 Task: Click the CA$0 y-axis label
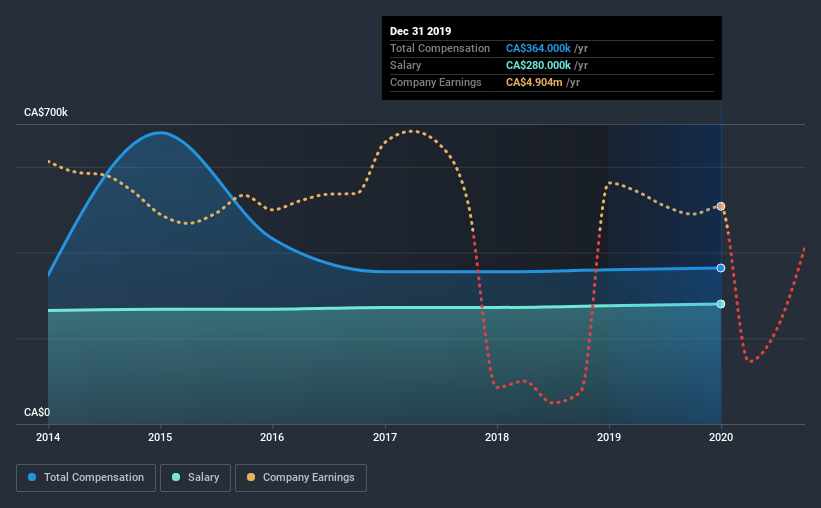point(37,412)
